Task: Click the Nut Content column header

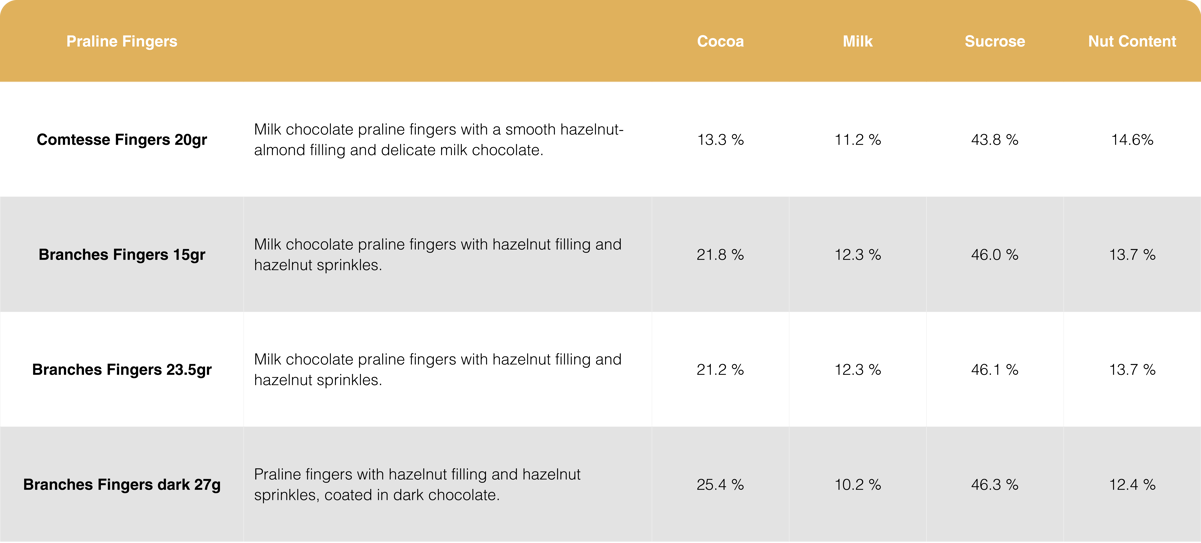Action: tap(1132, 41)
